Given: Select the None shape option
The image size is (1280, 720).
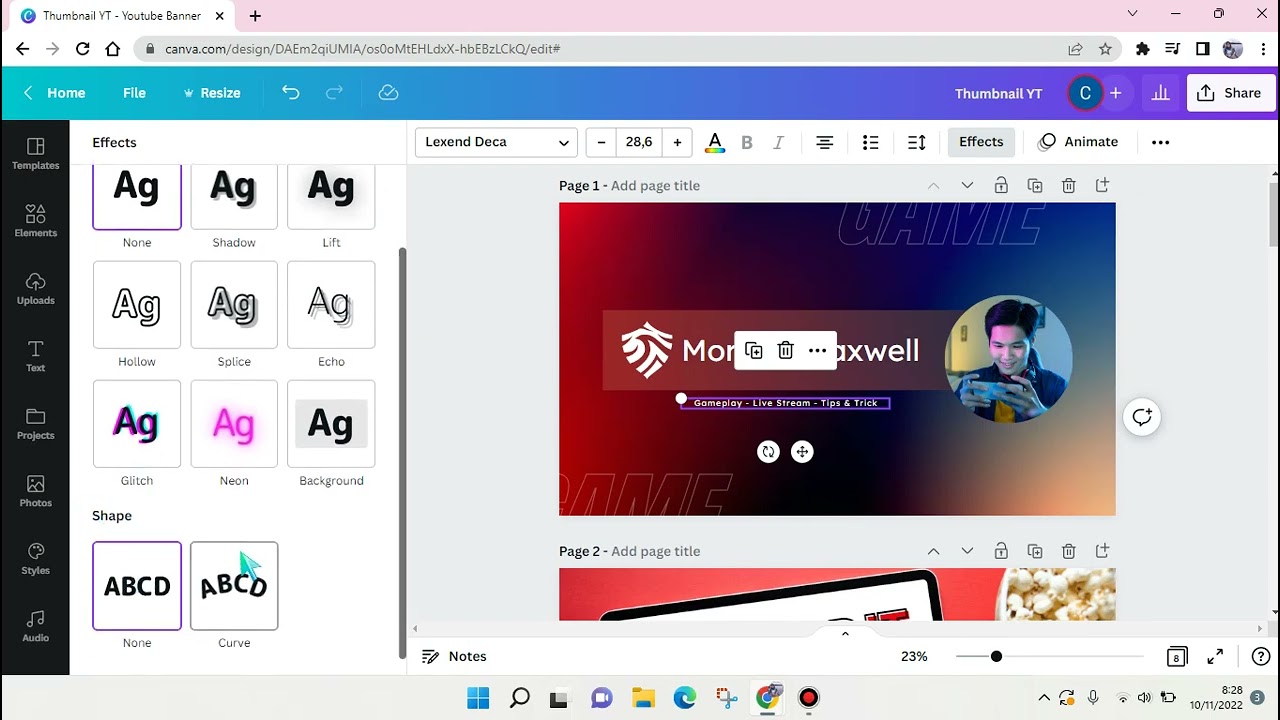Looking at the screenshot, I should (x=137, y=586).
